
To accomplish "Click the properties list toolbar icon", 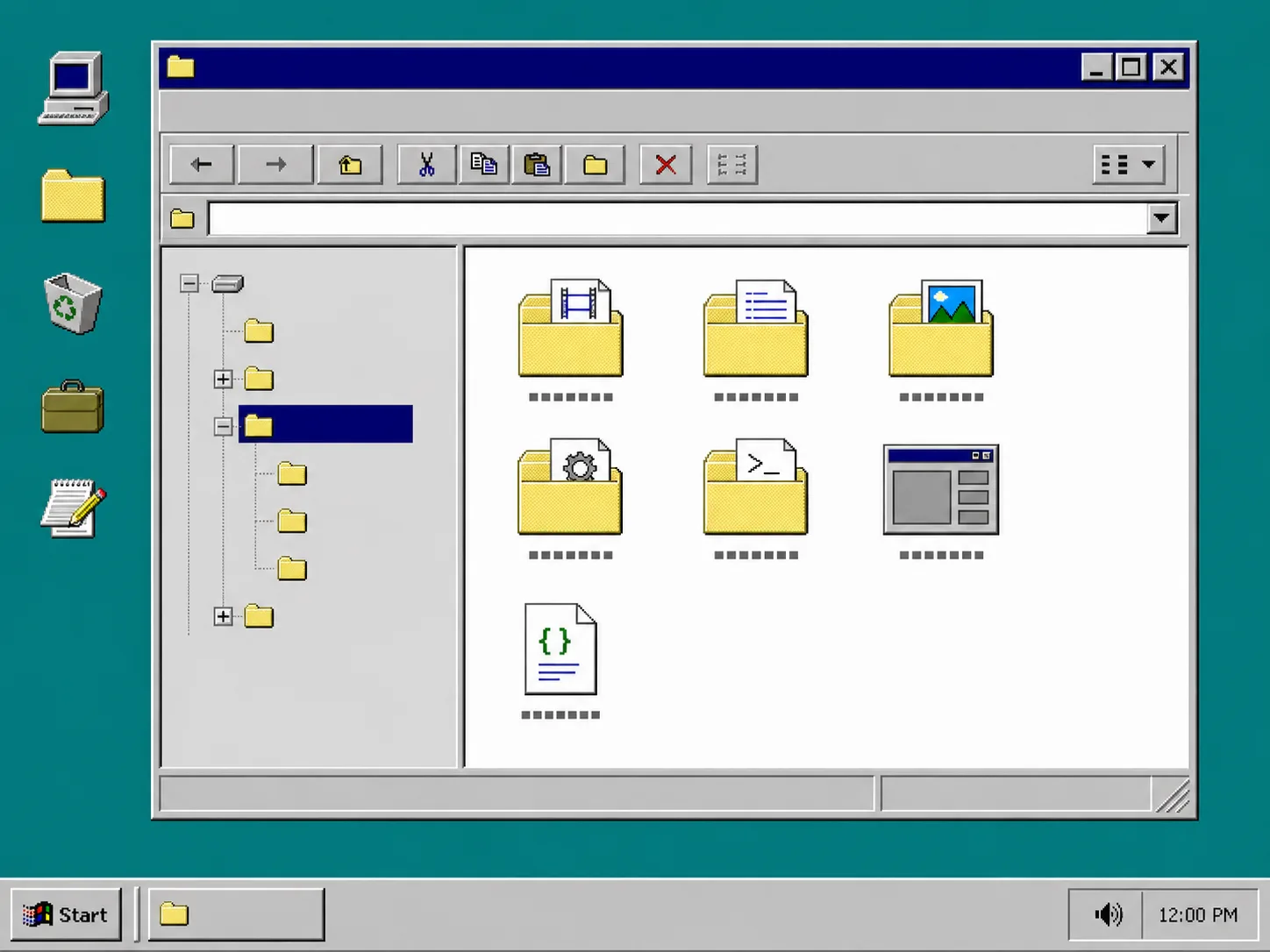I will [x=731, y=165].
